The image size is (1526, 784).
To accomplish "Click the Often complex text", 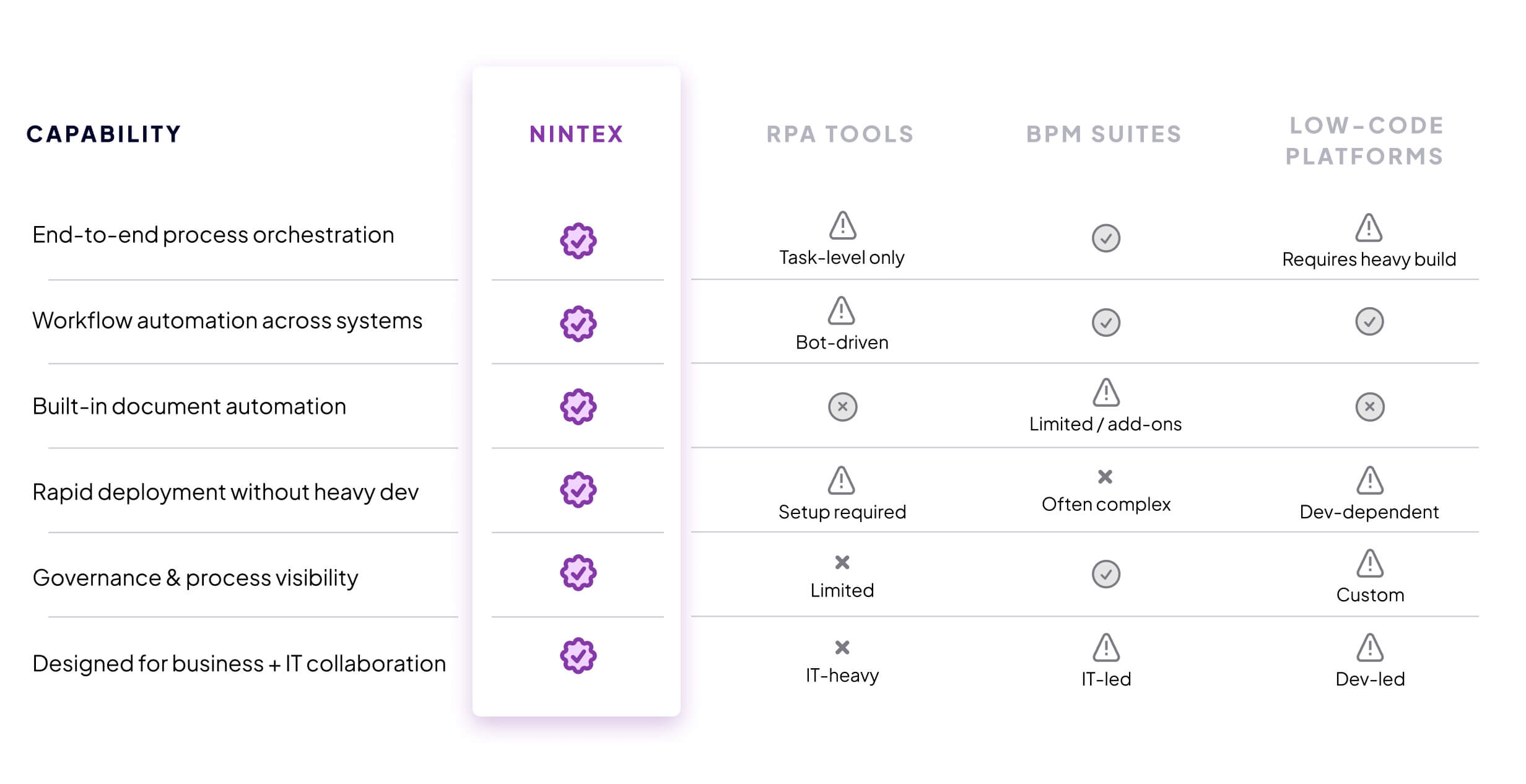I will pos(1106,504).
